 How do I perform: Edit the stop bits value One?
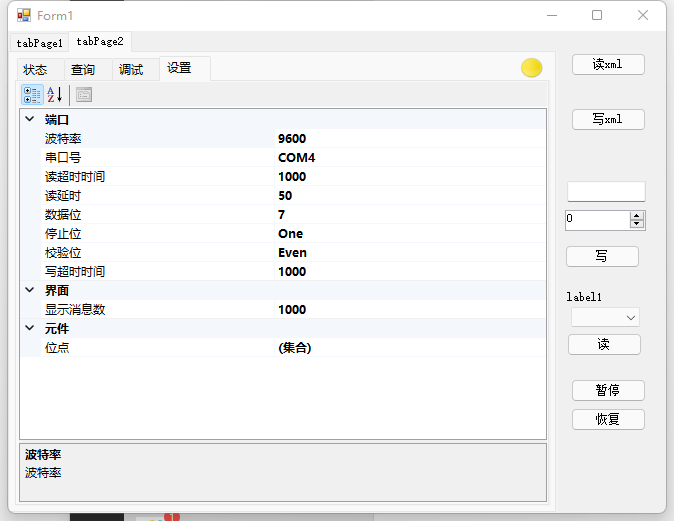410,233
